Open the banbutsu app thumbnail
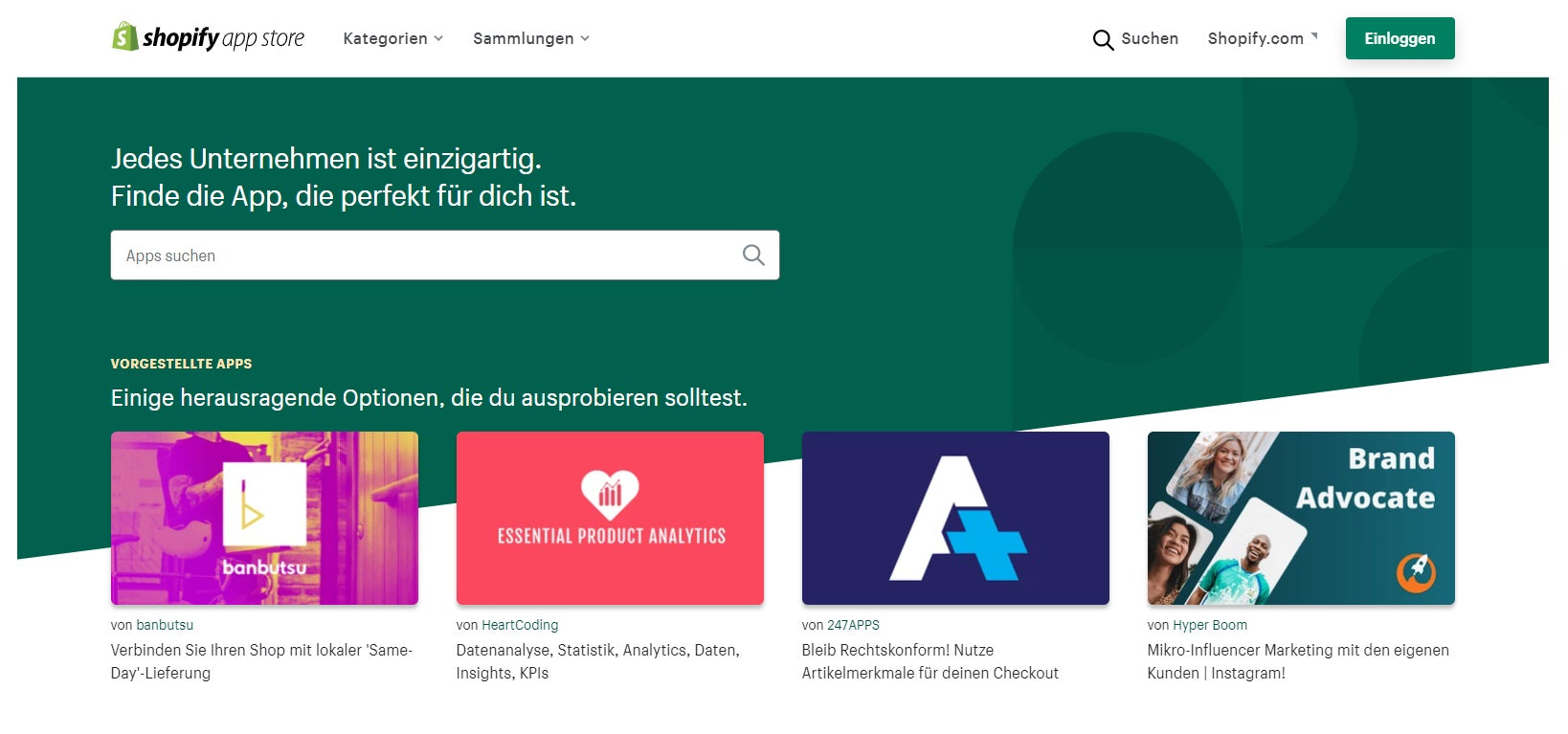Viewport: 1568px width, 734px height. (x=264, y=518)
